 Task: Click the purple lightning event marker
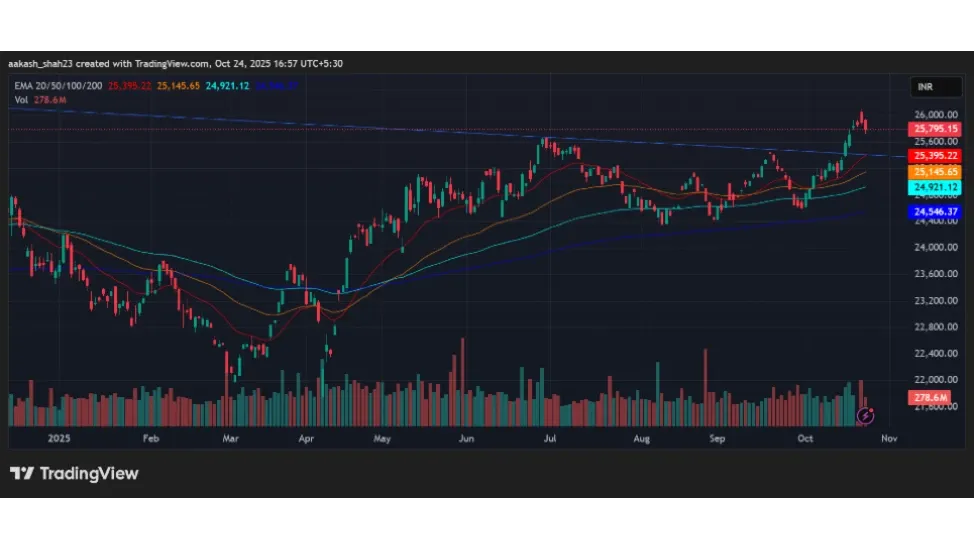[x=866, y=414]
